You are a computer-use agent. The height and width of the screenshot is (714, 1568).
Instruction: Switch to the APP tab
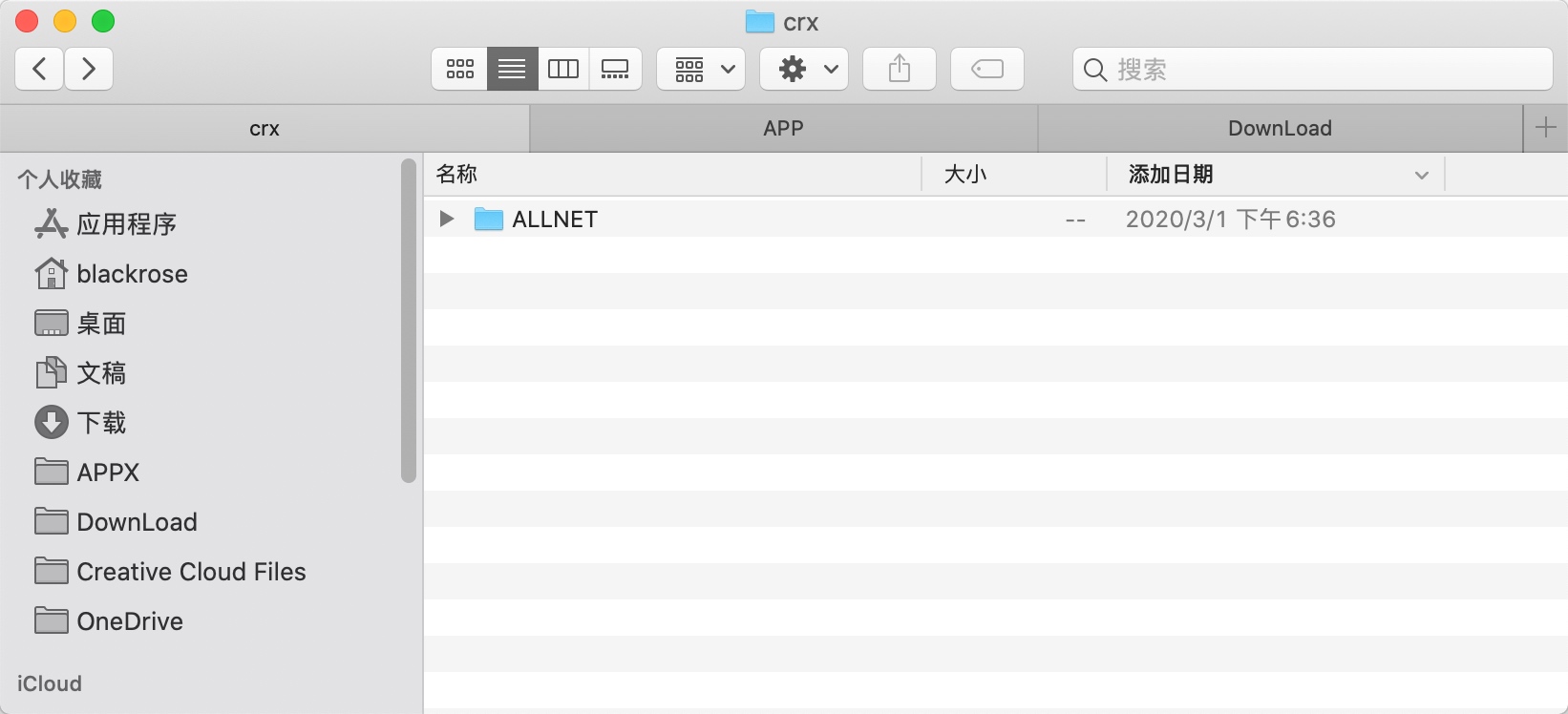783,129
